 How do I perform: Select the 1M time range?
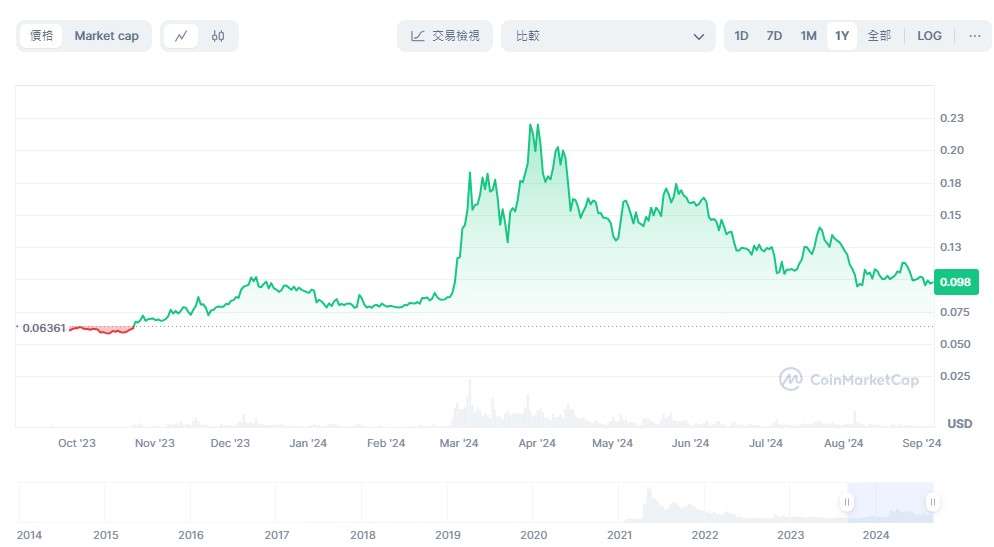pos(808,36)
